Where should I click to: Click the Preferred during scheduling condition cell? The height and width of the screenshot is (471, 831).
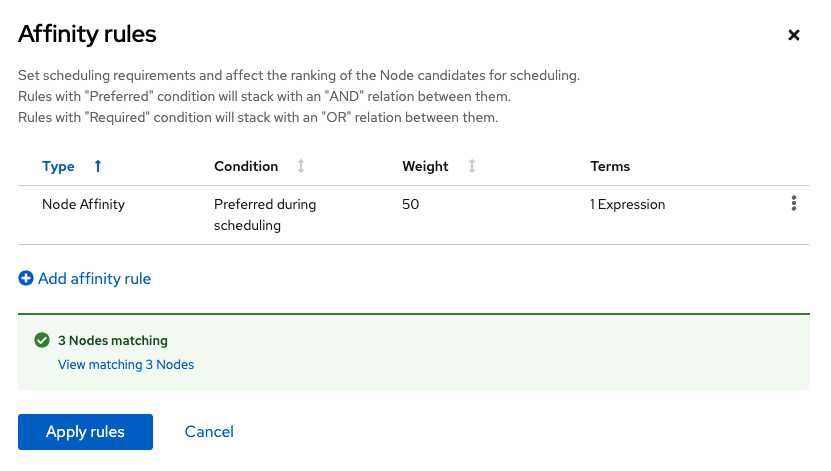265,214
